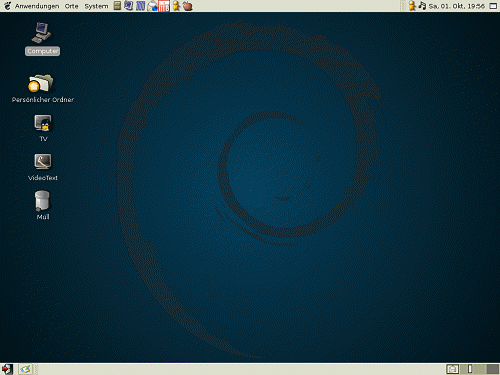Open the window selector at top right

[493, 6]
